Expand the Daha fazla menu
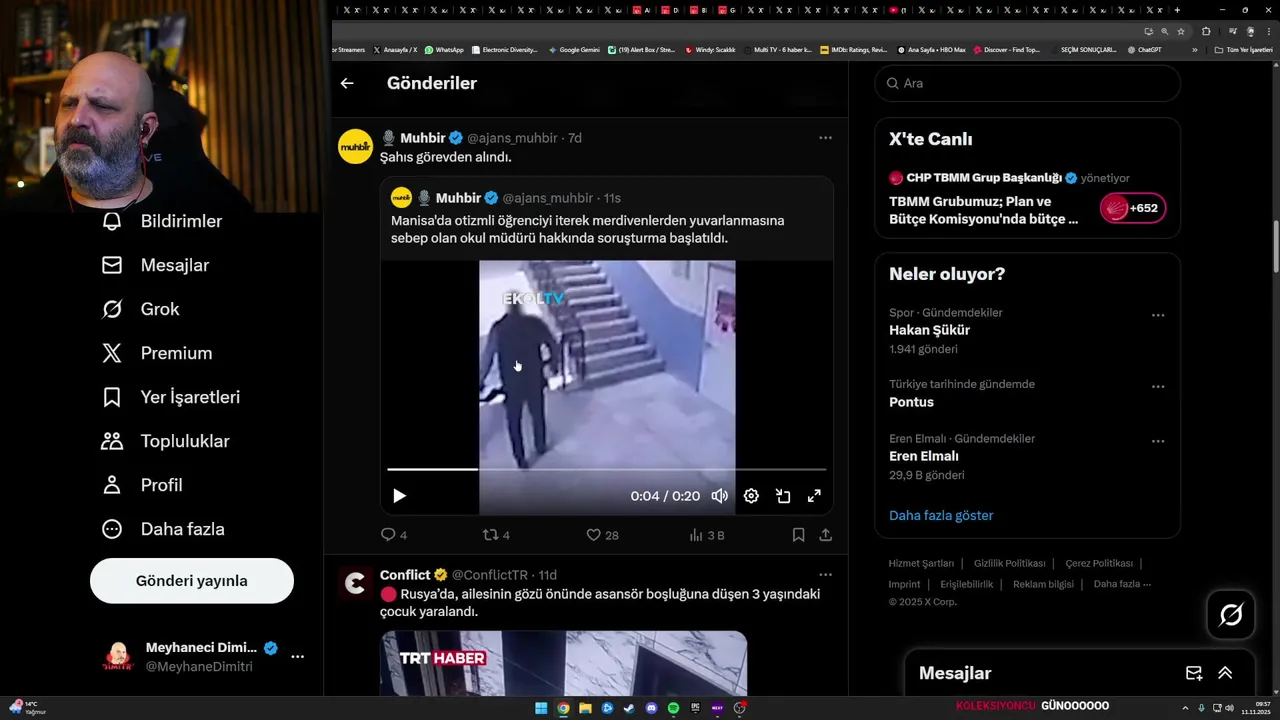1280x720 pixels. click(163, 529)
